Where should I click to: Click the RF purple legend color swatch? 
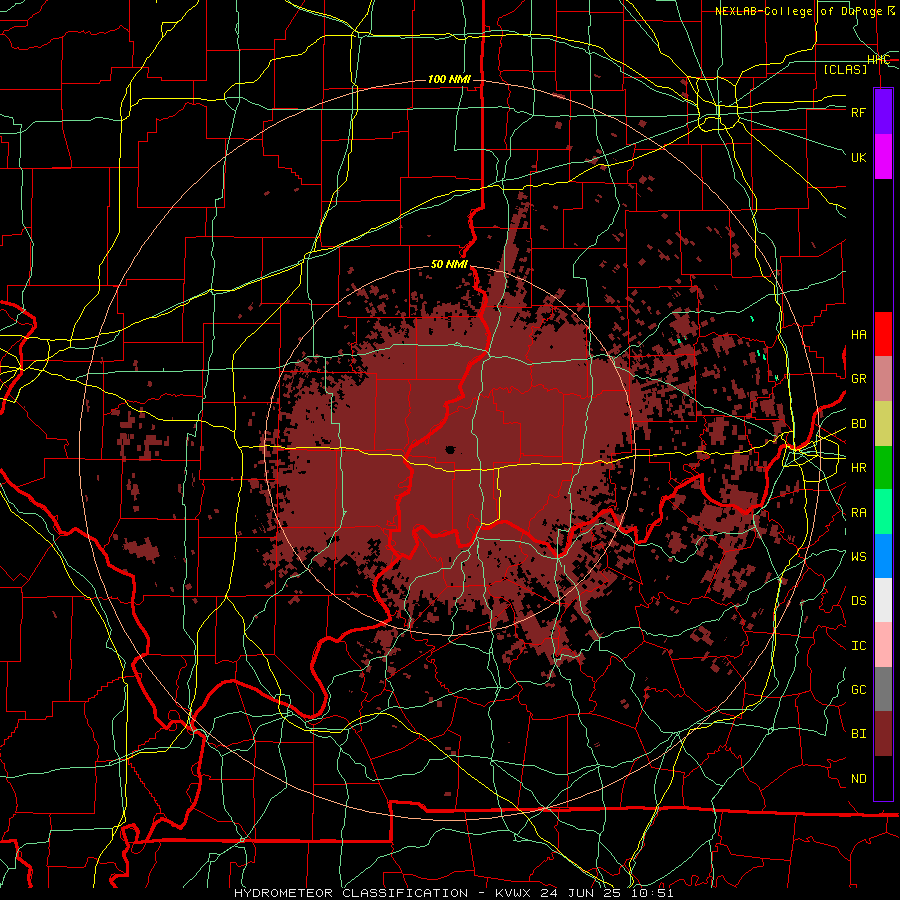pyautogui.click(x=883, y=112)
